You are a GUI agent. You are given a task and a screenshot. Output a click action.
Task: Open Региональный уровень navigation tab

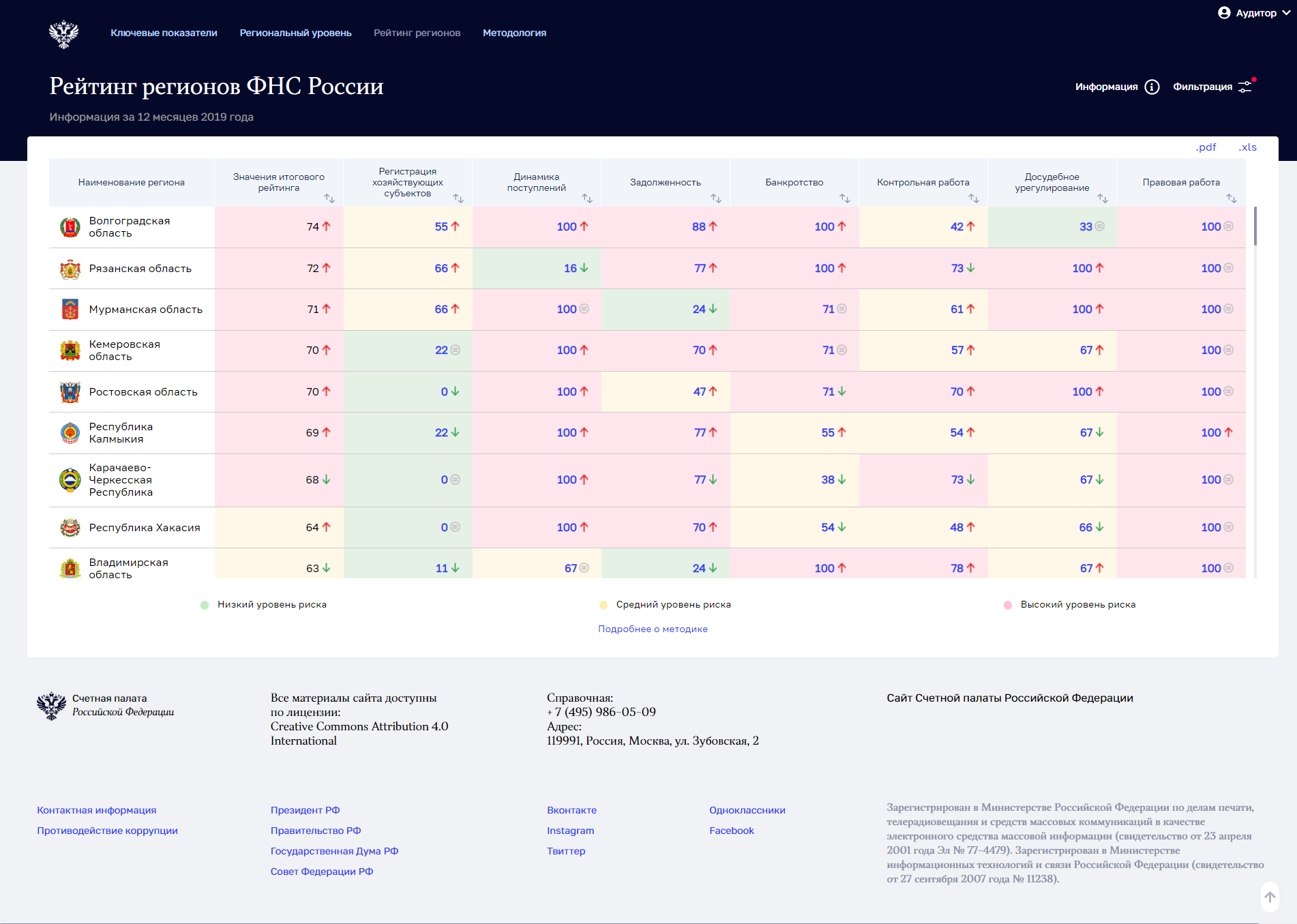tap(295, 33)
